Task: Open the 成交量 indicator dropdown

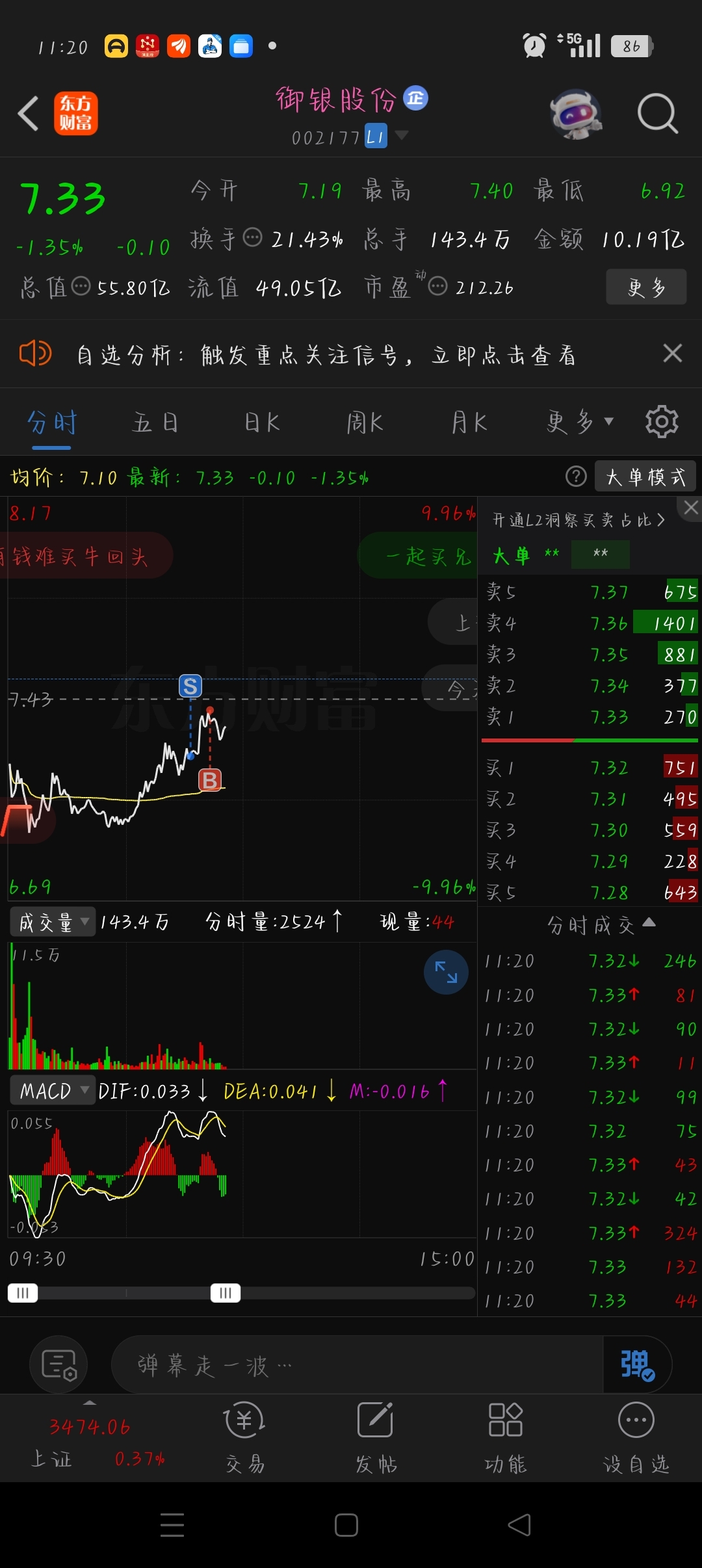Action: [x=53, y=922]
